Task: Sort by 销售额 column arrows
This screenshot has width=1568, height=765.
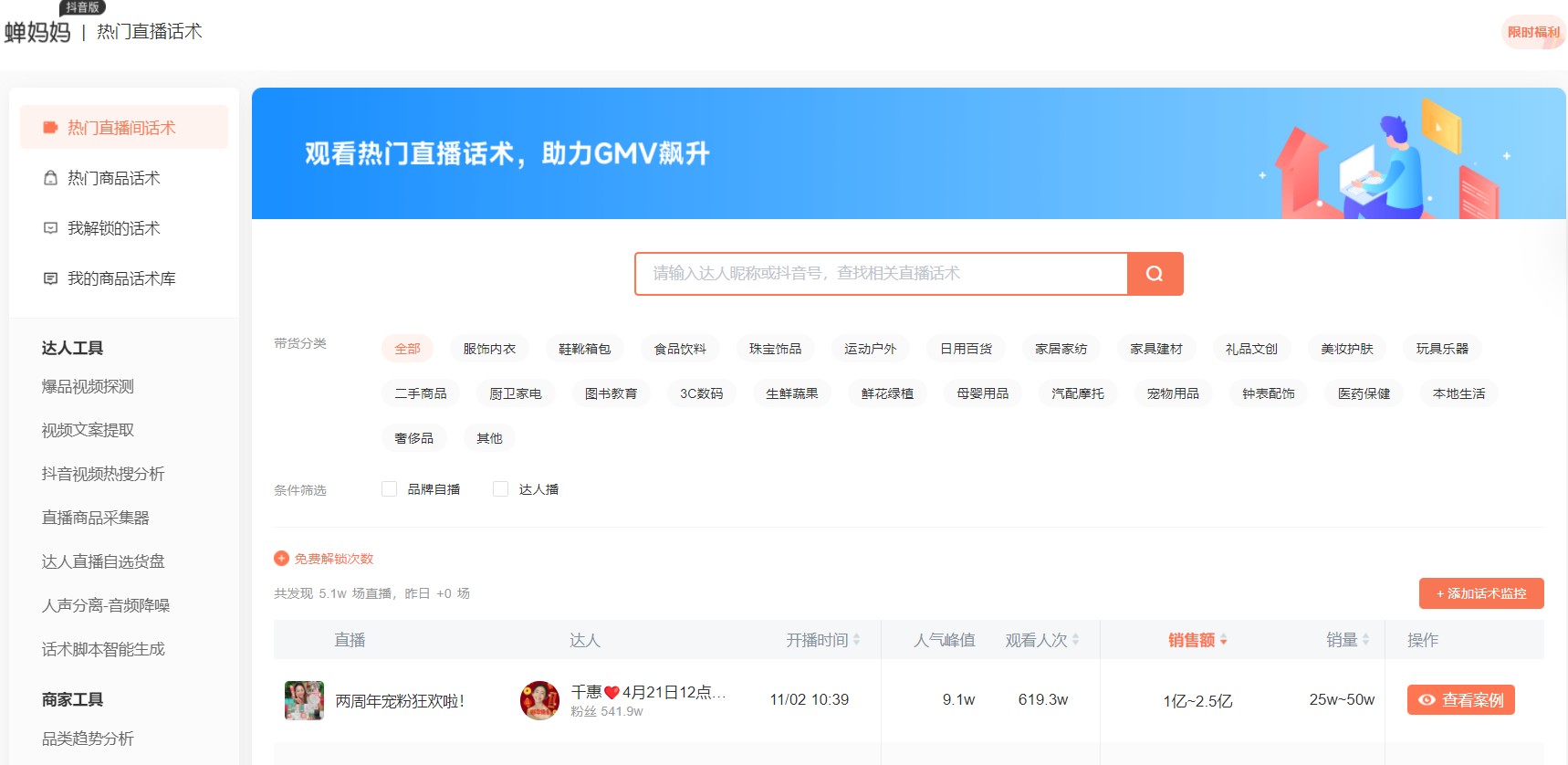Action: pyautogui.click(x=1223, y=640)
